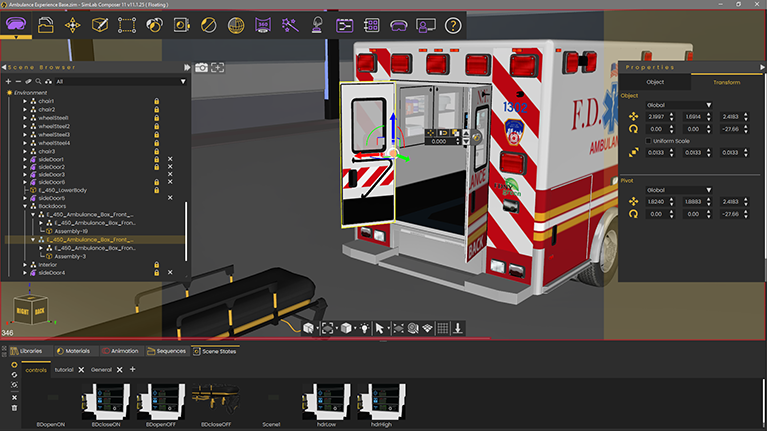The height and width of the screenshot is (431, 767).
Task: Select the BDcloseON scene state thumbnail
Action: (x=106, y=402)
